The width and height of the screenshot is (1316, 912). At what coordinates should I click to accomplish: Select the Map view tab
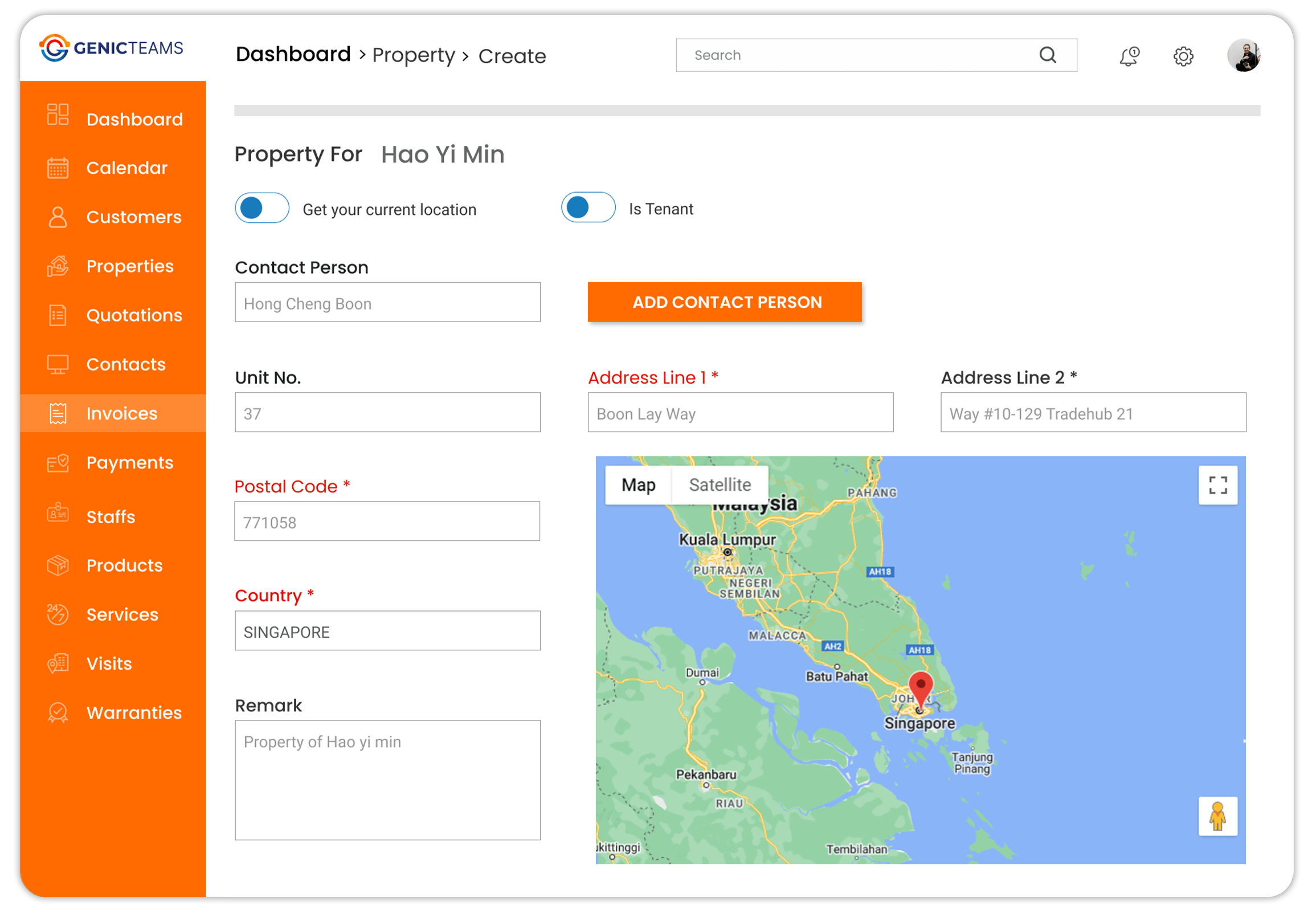coord(639,485)
